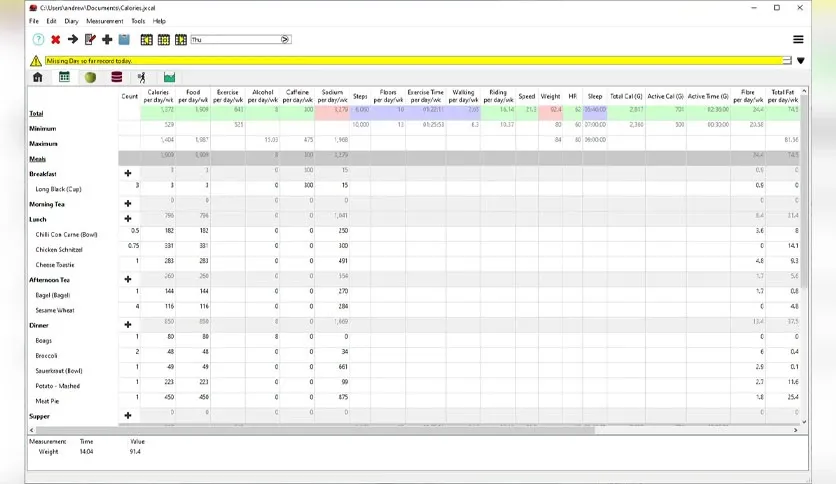Select Cheese Toastie entry
Viewport: 836px width, 484px height.
click(55, 265)
